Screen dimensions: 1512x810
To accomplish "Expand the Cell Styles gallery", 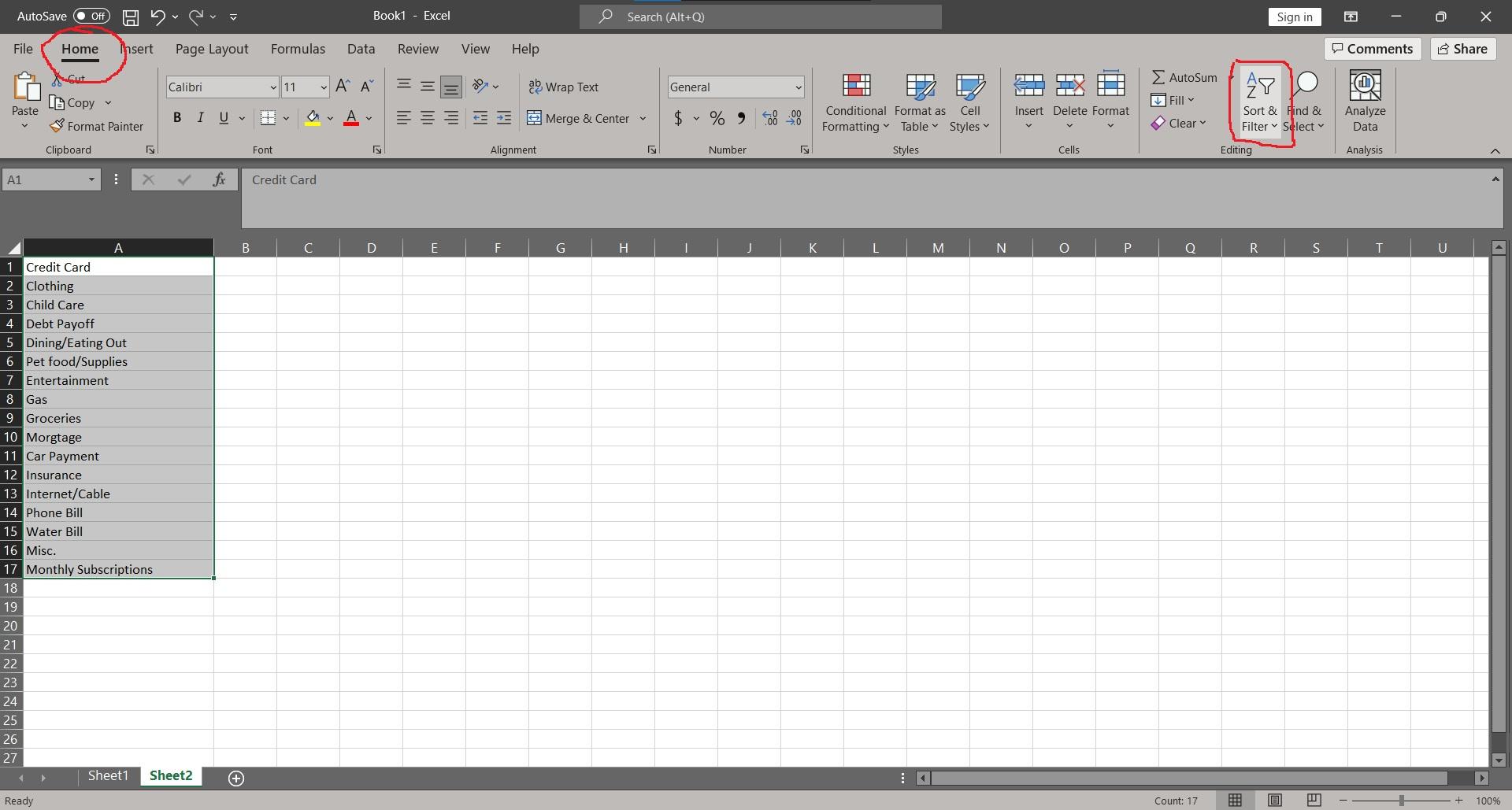I will [x=970, y=102].
